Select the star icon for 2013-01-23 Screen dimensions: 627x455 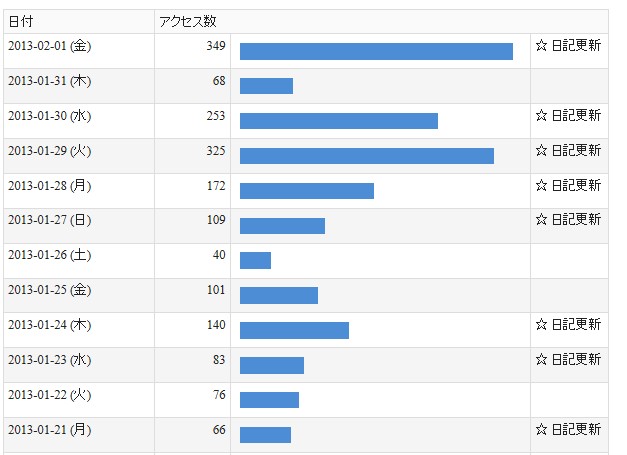point(541,359)
